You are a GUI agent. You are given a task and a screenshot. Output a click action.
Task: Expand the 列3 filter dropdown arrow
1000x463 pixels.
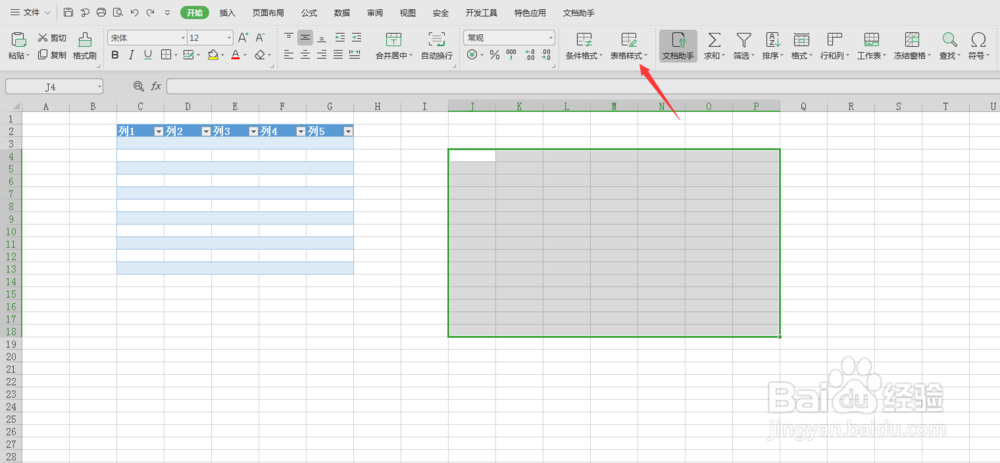pyautogui.click(x=253, y=131)
